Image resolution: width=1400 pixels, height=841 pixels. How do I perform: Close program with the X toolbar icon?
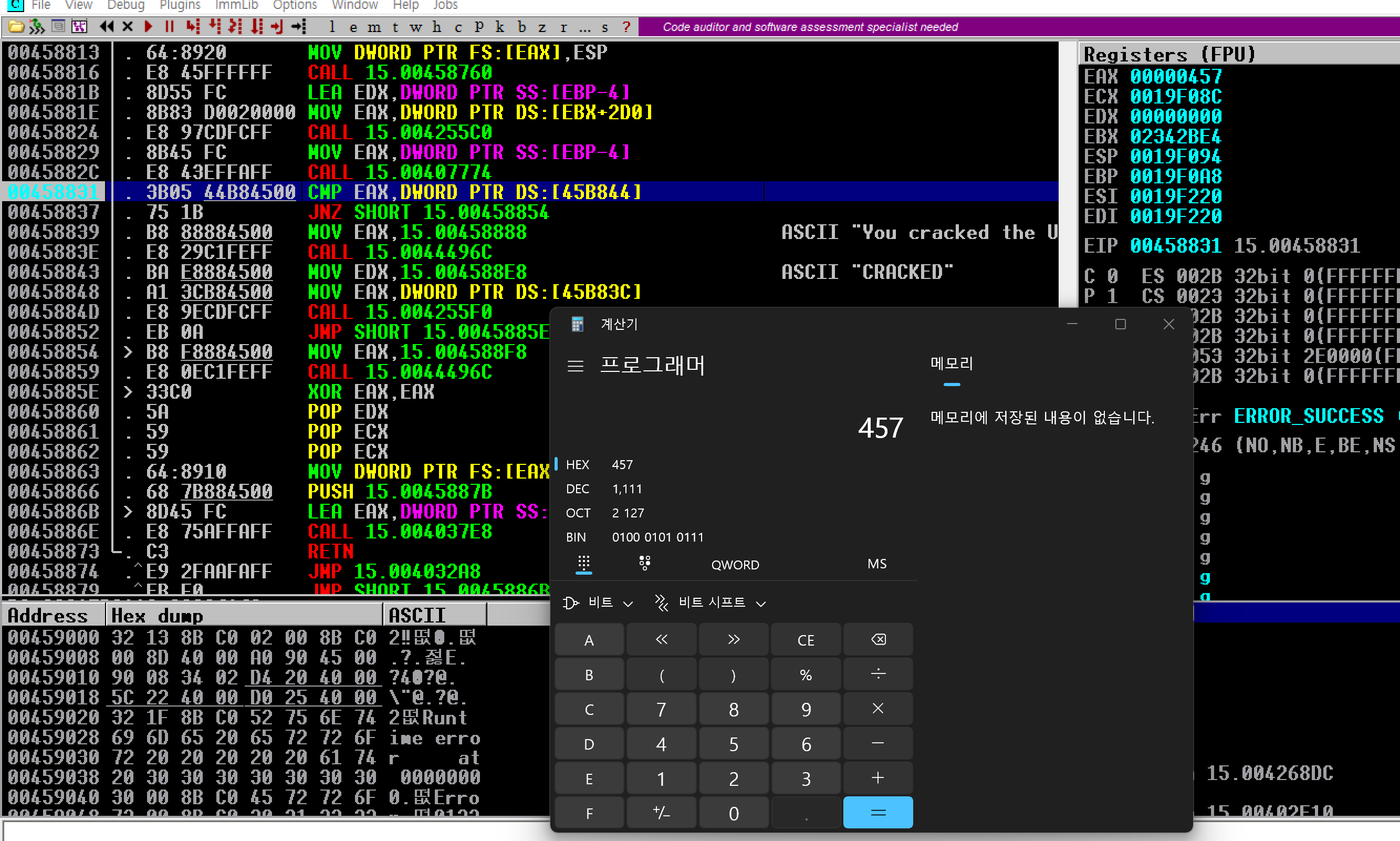pos(128,27)
